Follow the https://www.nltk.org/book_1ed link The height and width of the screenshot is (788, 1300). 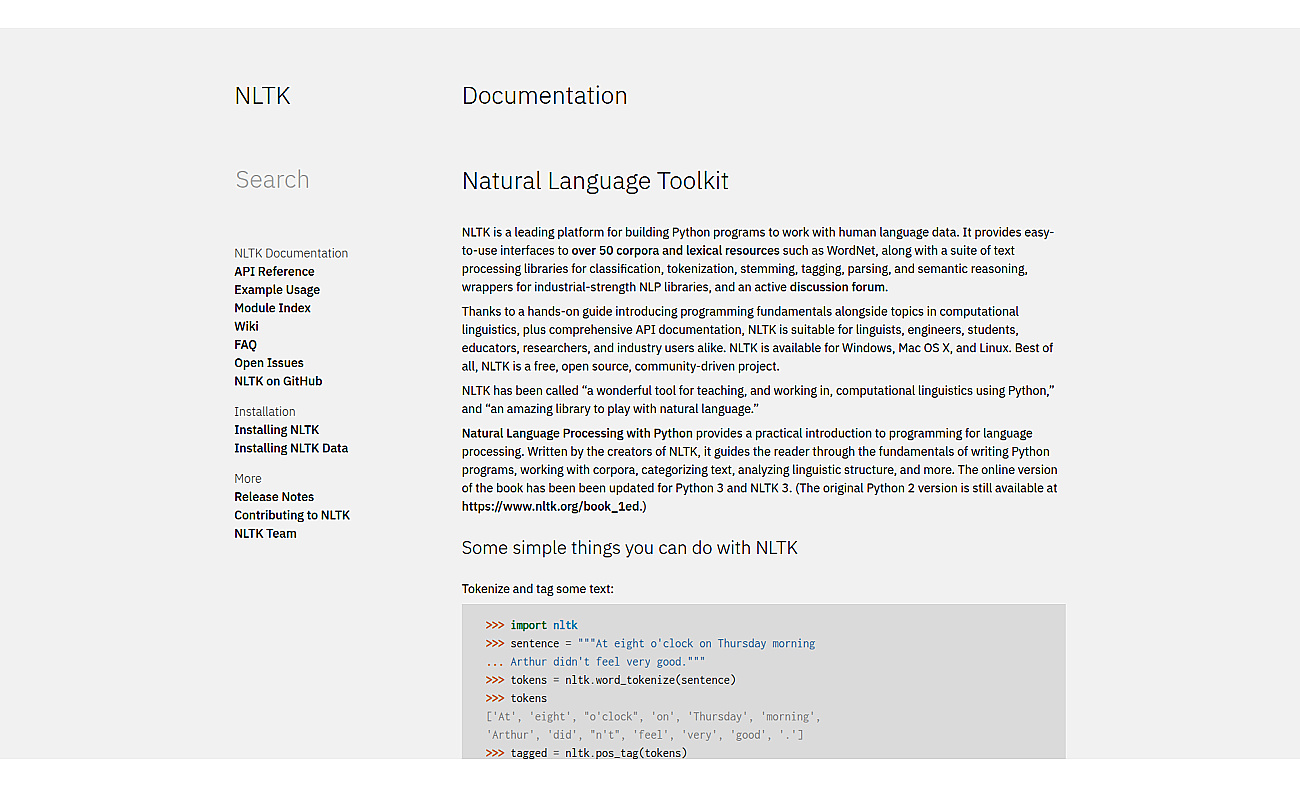(x=552, y=506)
